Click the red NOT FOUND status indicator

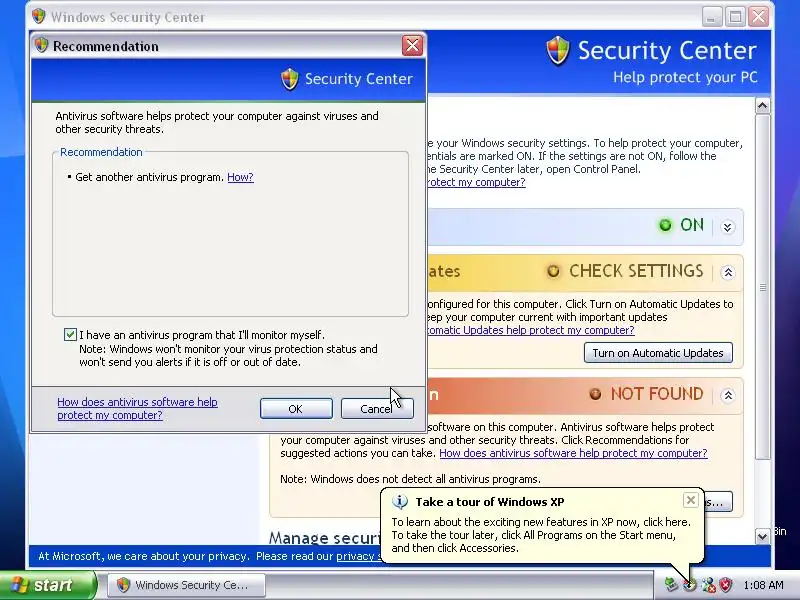click(595, 394)
